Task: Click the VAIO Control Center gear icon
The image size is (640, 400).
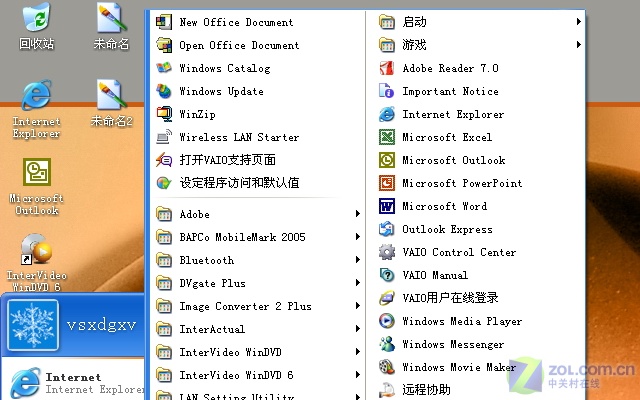Action: pos(387,252)
